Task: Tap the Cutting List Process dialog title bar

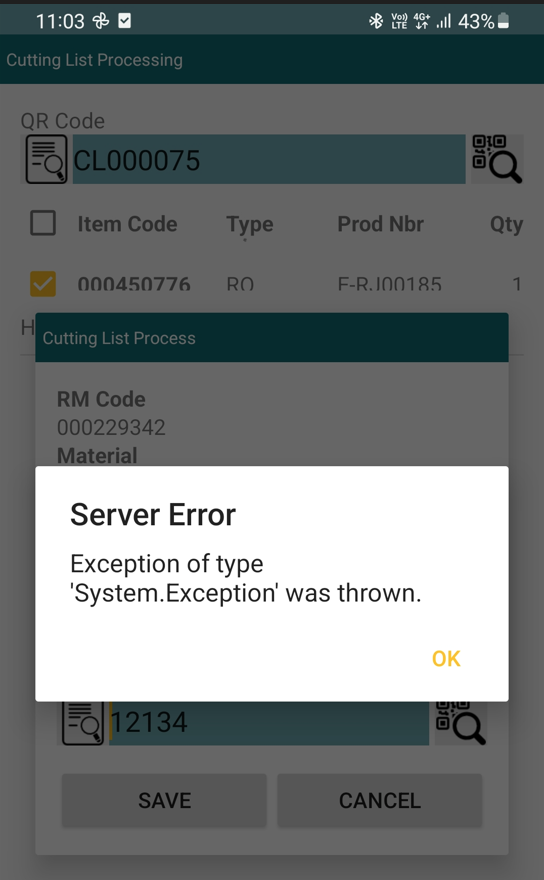Action: point(272,338)
